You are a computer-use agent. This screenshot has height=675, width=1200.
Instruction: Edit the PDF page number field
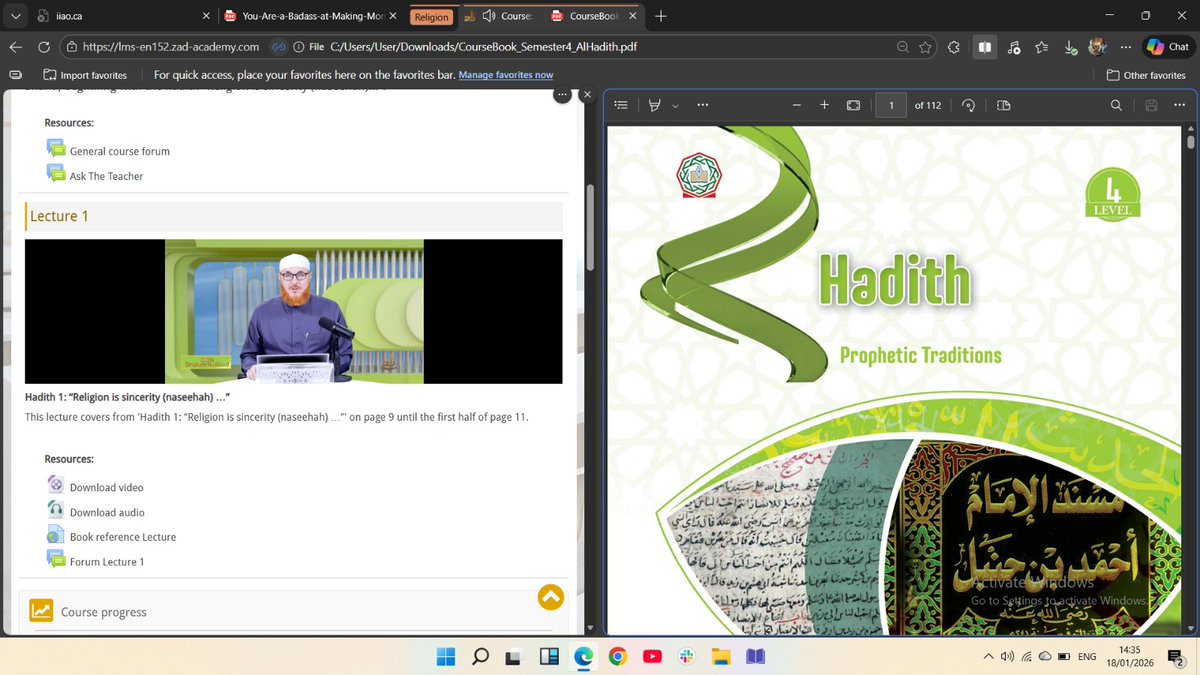(x=891, y=104)
